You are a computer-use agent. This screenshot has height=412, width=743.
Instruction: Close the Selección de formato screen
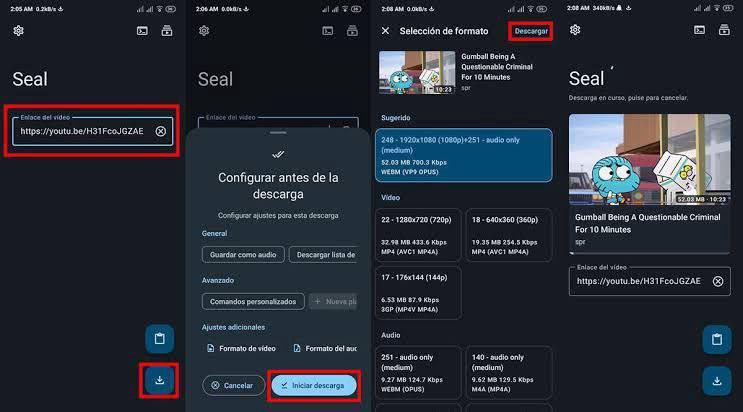(385, 31)
